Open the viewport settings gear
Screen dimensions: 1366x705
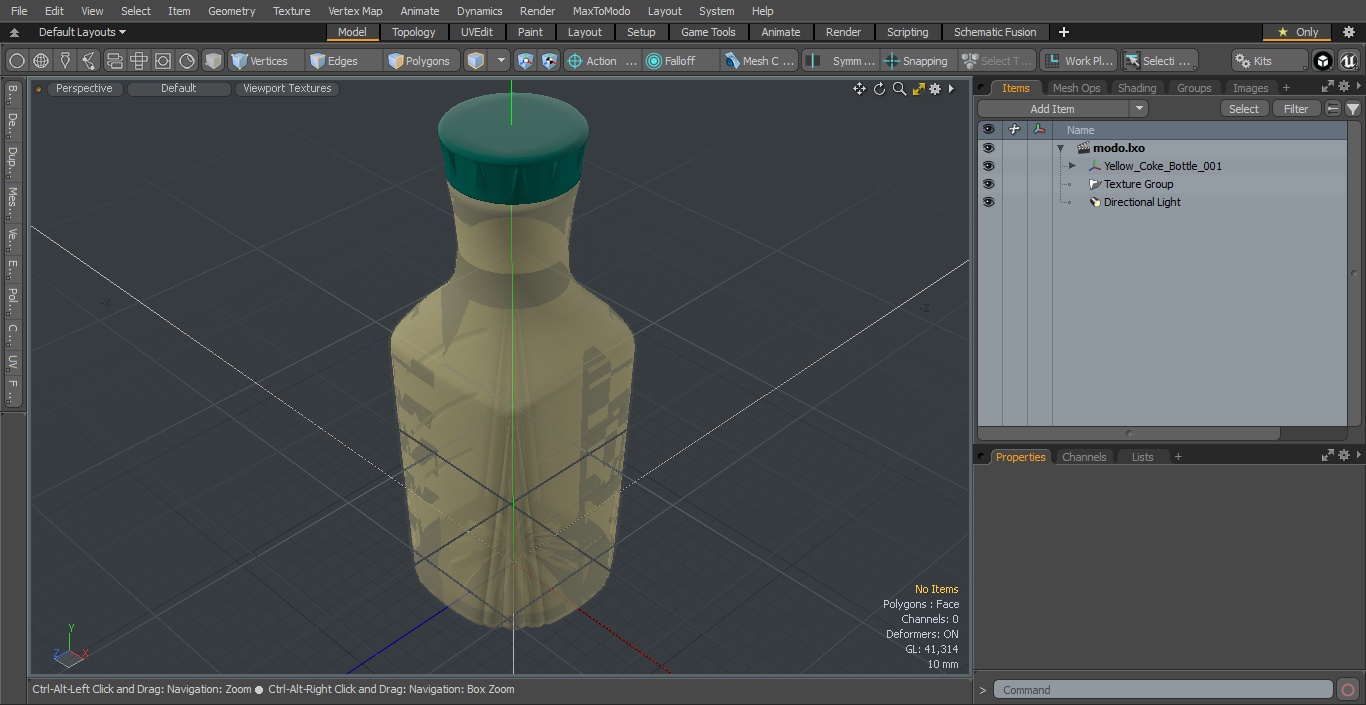click(935, 89)
